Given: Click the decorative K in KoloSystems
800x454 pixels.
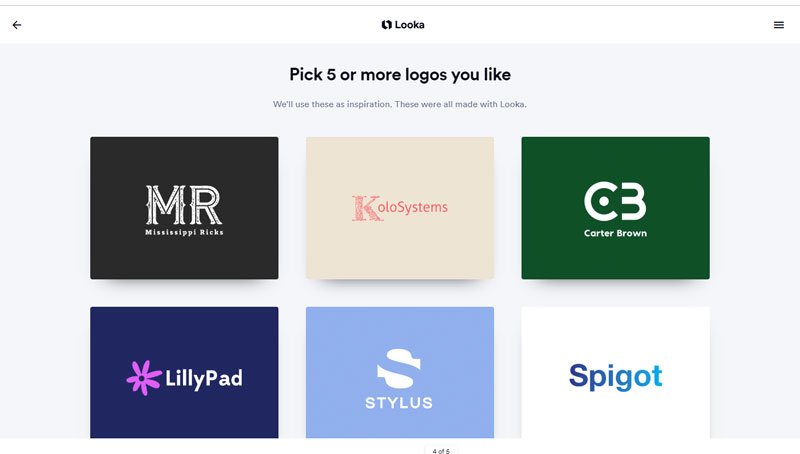Looking at the screenshot, I should (x=366, y=208).
